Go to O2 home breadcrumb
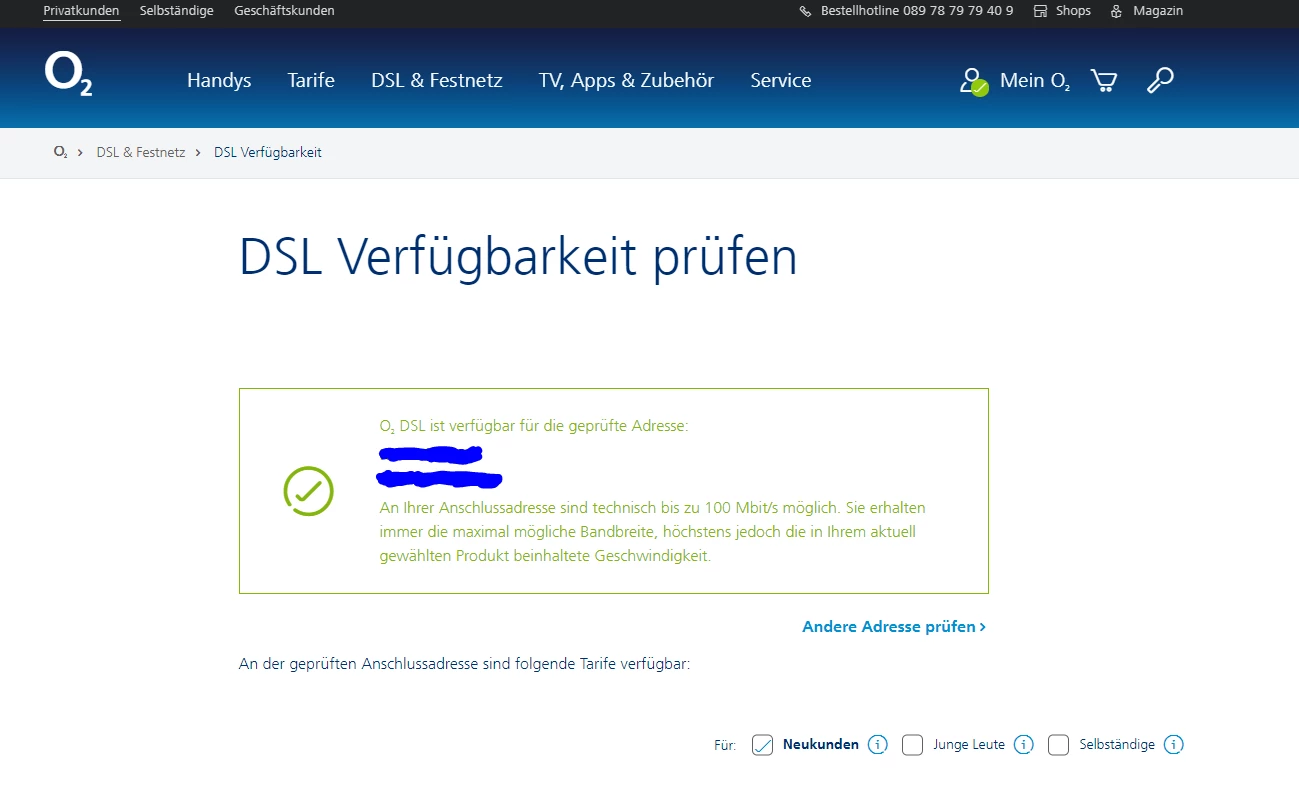 tap(61, 153)
